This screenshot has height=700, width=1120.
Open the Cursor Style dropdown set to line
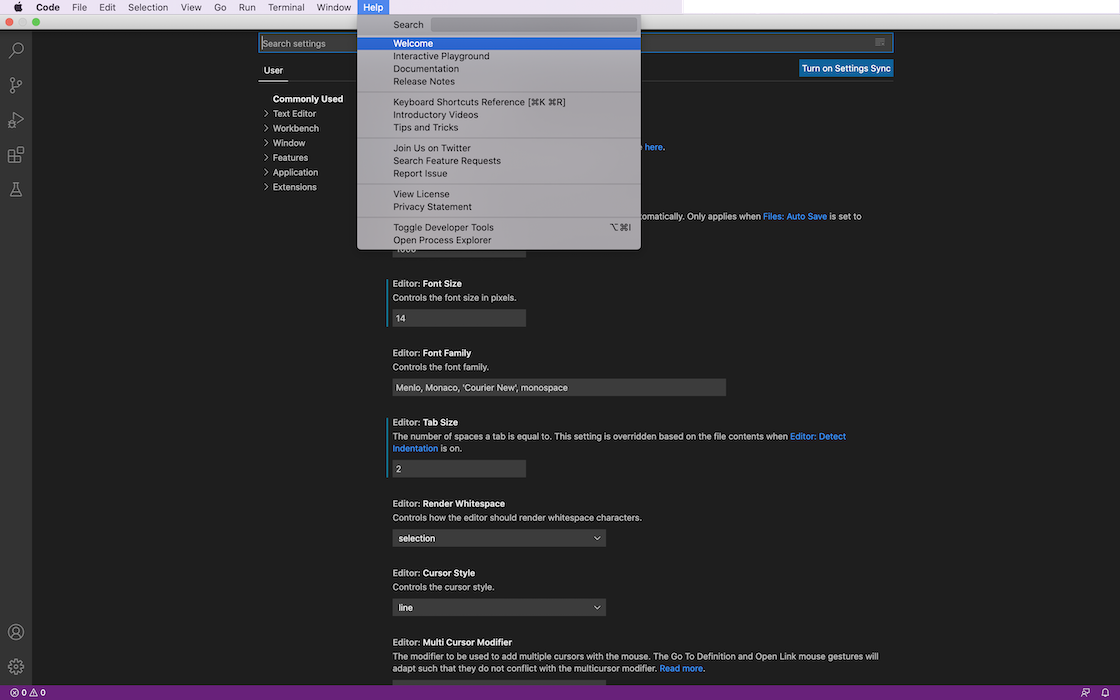coord(498,607)
